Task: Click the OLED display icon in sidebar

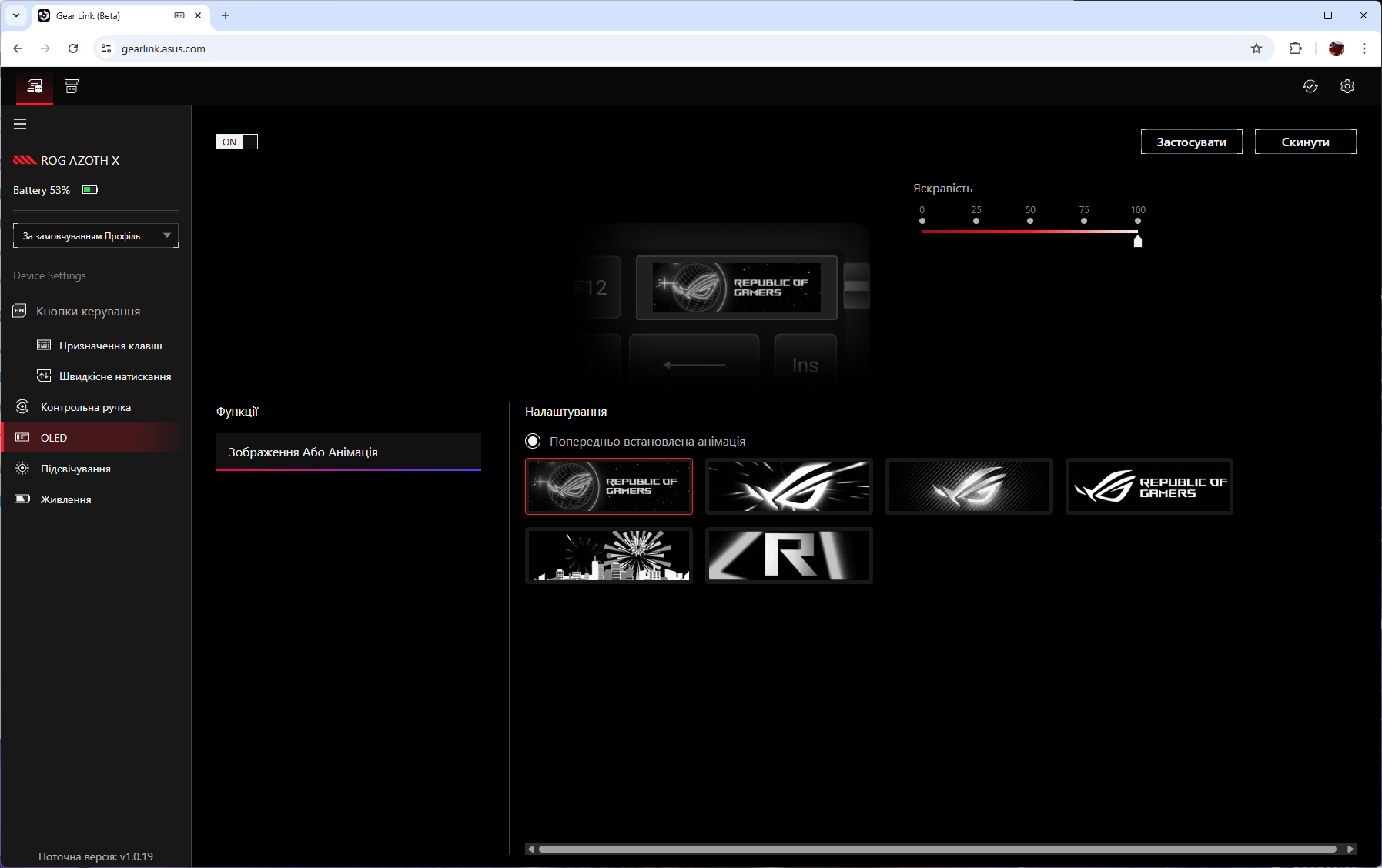Action: pyautogui.click(x=23, y=438)
